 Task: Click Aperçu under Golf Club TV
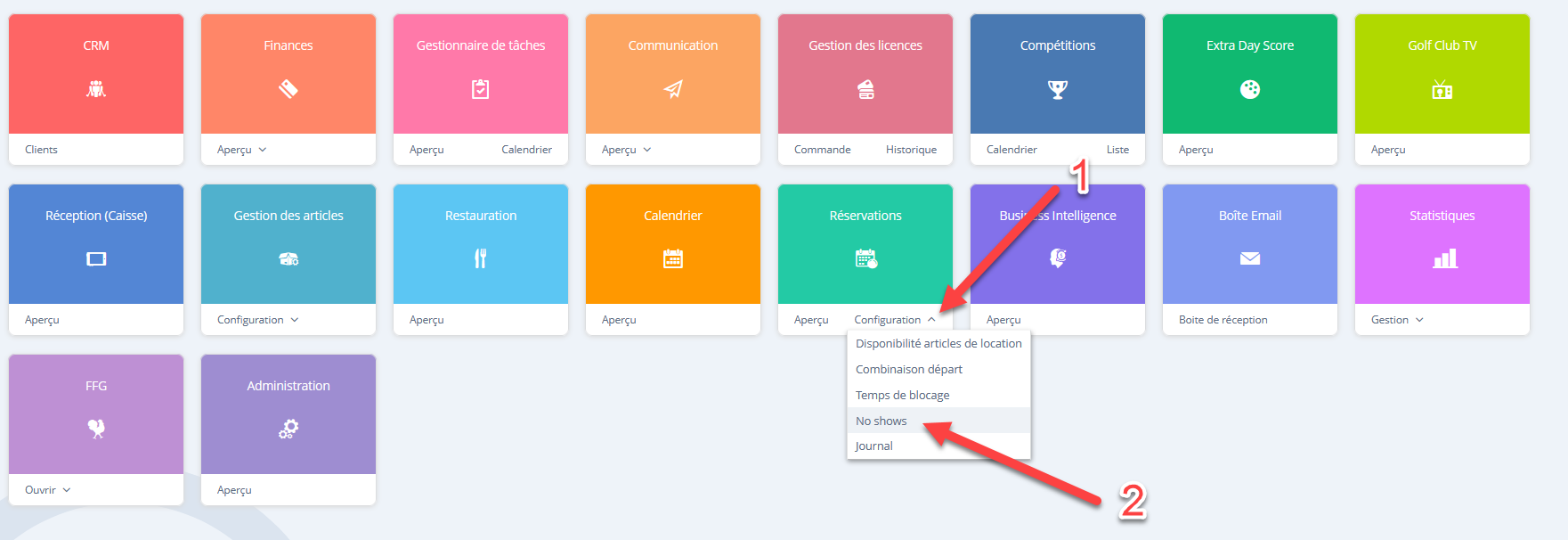click(x=1388, y=150)
